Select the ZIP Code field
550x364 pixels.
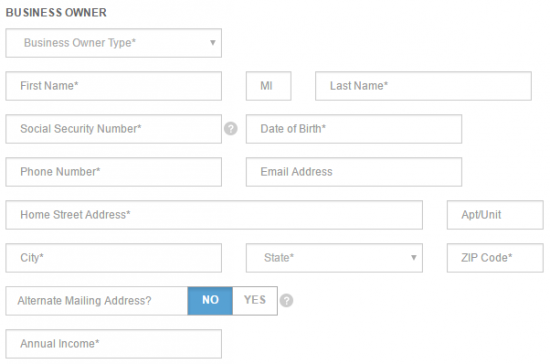click(x=495, y=258)
